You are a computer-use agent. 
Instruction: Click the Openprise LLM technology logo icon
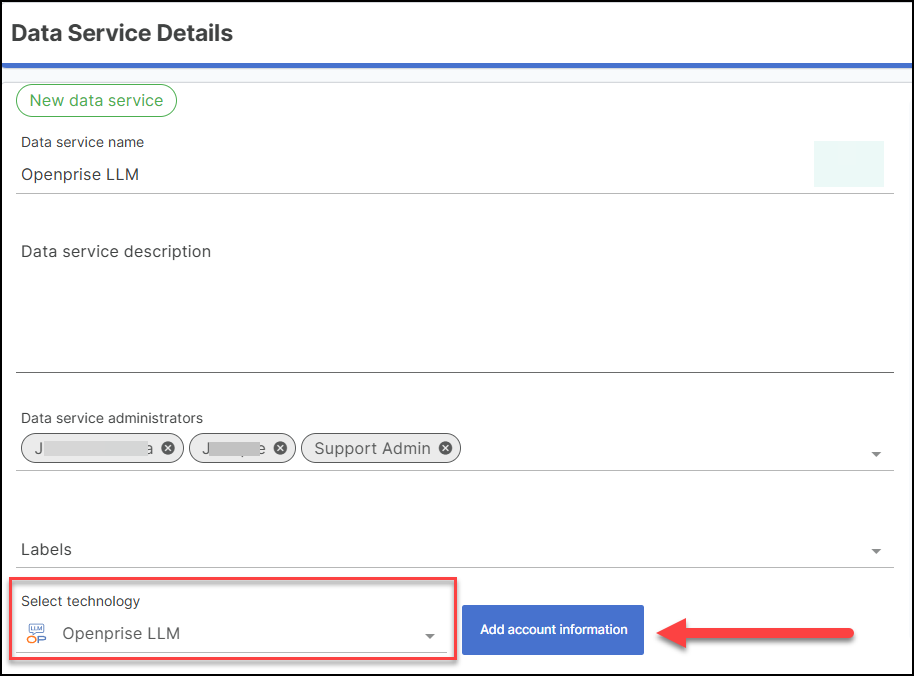[37, 633]
